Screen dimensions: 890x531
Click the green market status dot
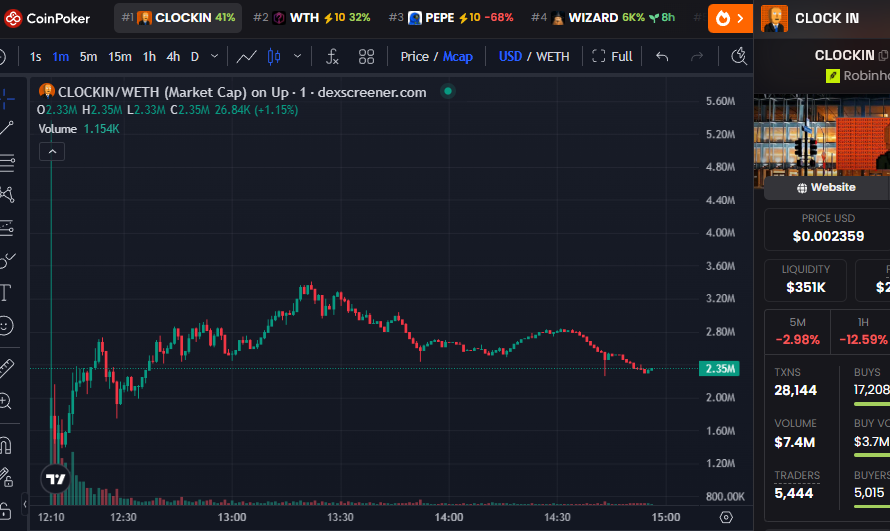point(448,91)
